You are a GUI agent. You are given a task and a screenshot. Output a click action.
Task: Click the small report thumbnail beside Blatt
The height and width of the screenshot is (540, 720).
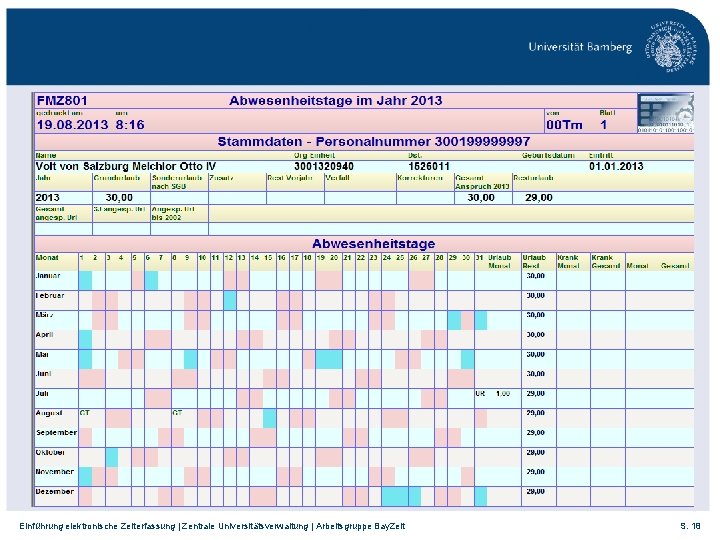click(x=665, y=113)
